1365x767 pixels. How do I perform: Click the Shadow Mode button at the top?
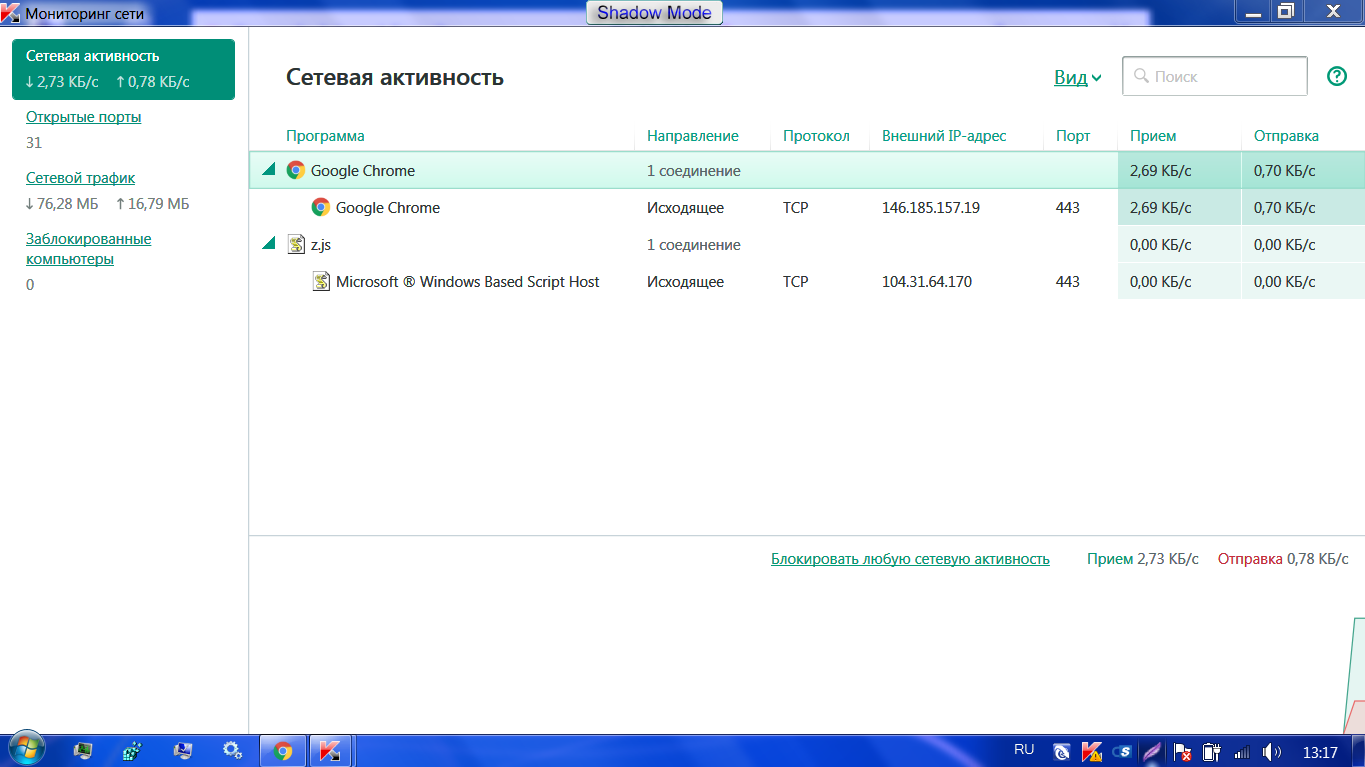pos(654,13)
